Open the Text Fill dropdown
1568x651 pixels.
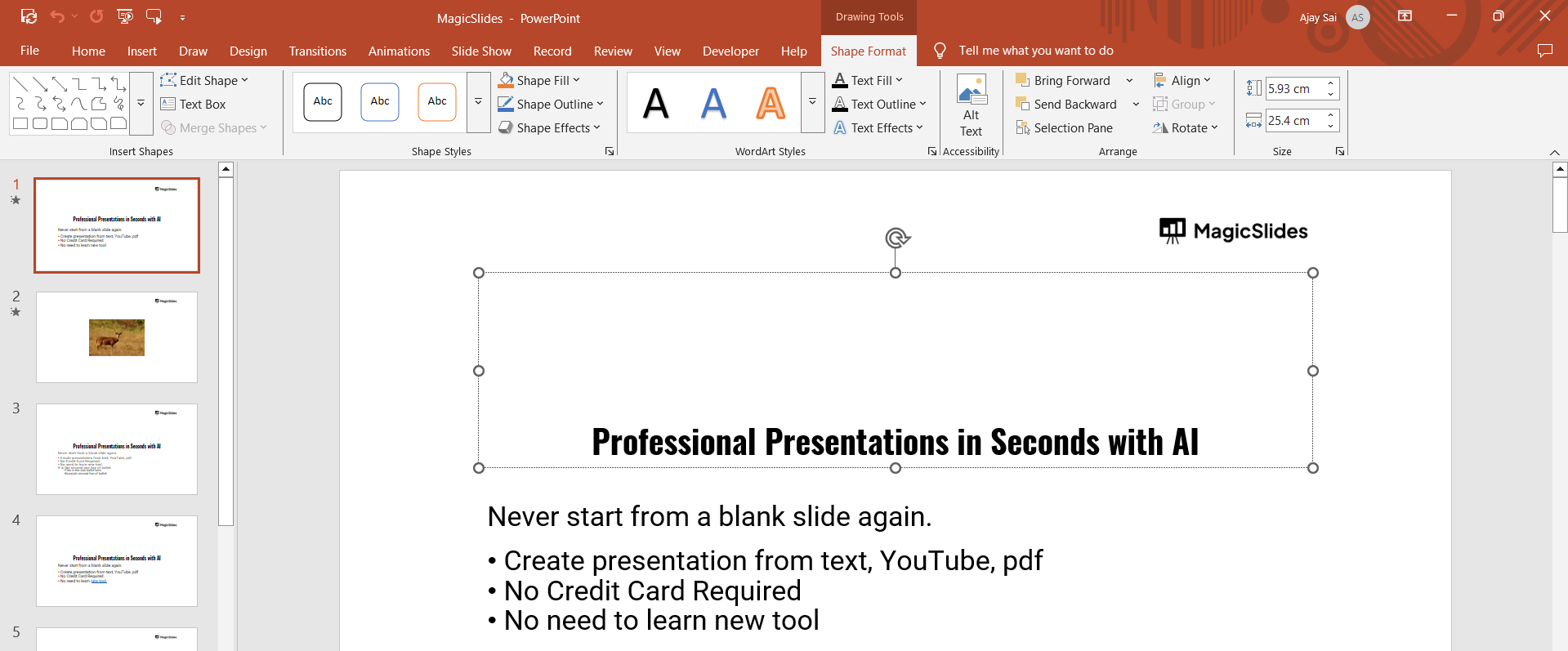click(x=899, y=80)
